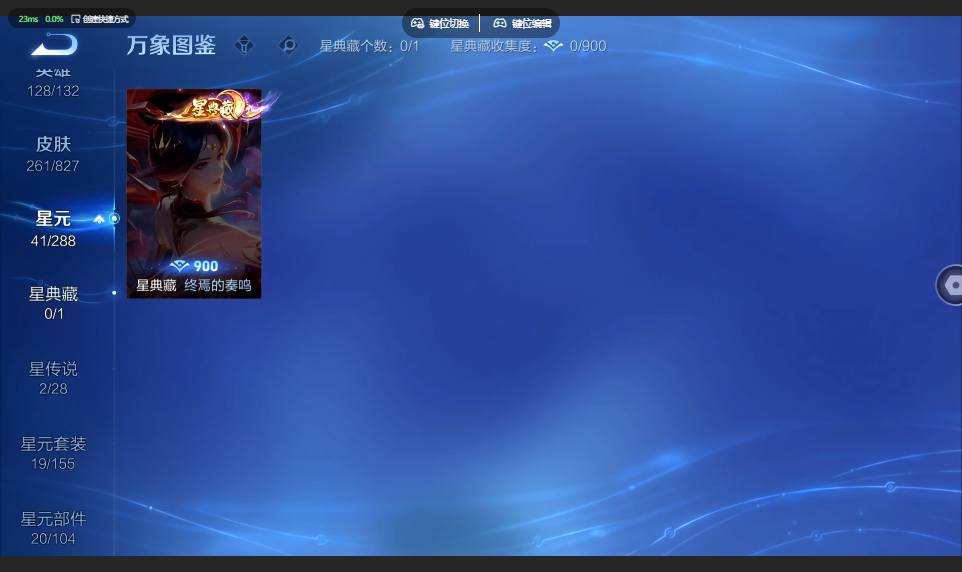Image resolution: width=962 pixels, height=572 pixels.
Task: Open the 星元套装 19/155 sub-category
Action: click(x=53, y=453)
